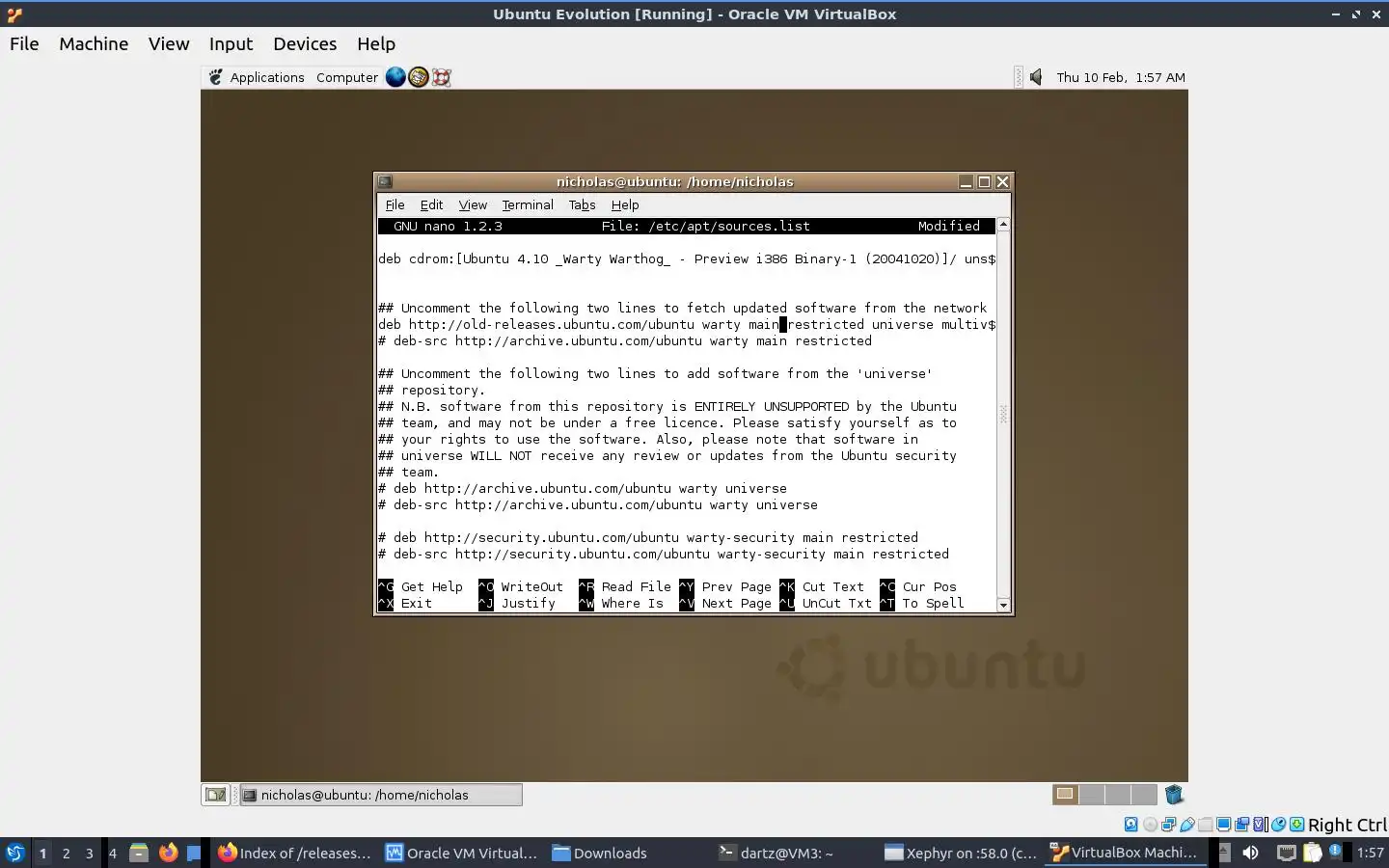
Task: Click the host volume tray icon
Action: click(x=1250, y=853)
